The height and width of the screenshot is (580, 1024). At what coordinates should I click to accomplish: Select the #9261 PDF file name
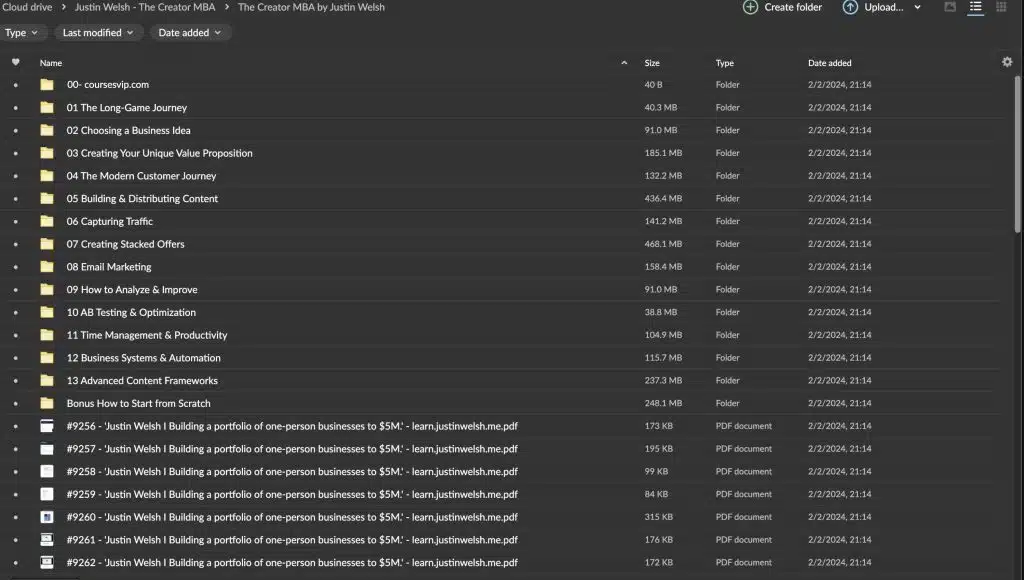(x=292, y=540)
